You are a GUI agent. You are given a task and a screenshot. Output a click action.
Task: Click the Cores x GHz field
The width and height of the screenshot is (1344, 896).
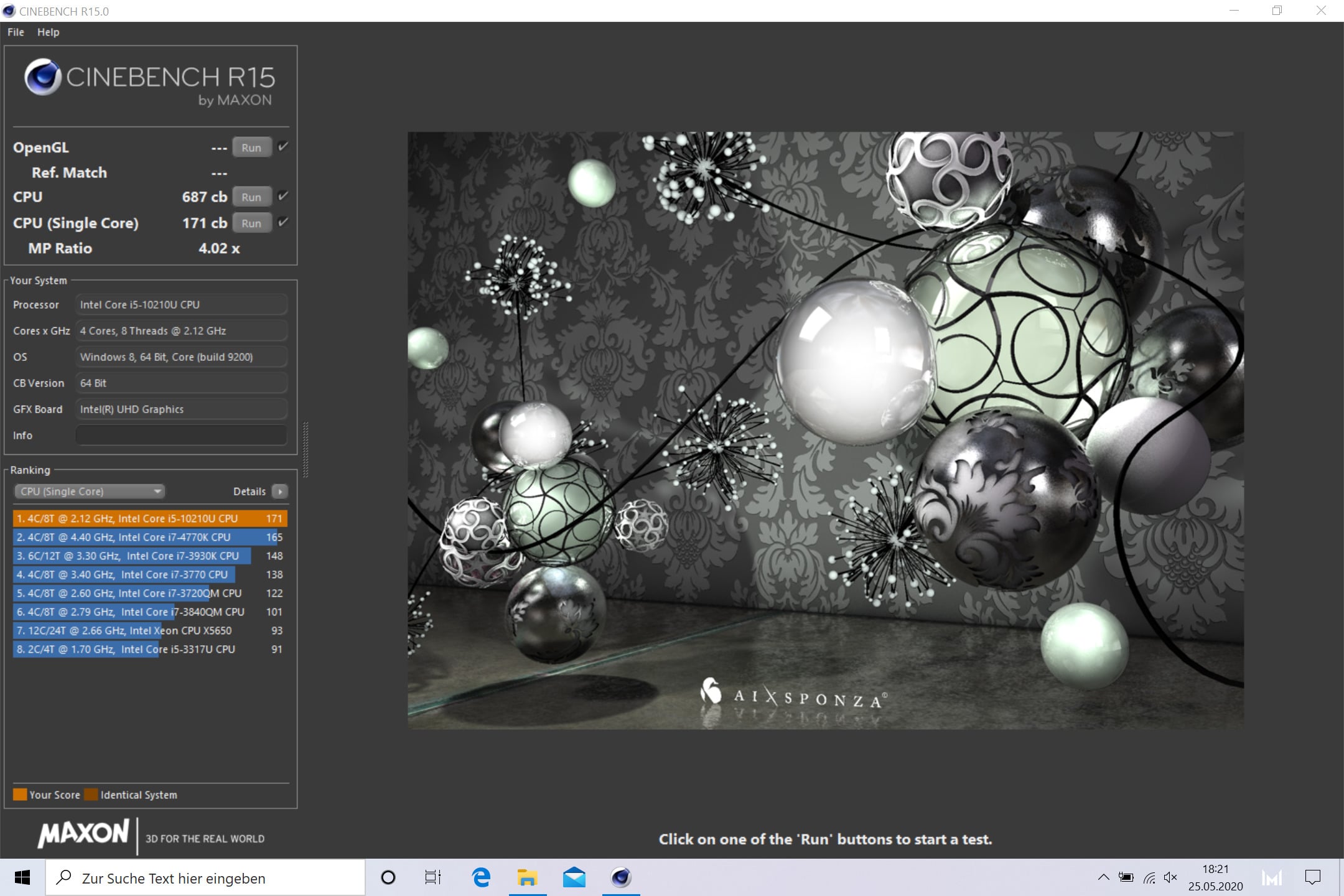pos(181,331)
